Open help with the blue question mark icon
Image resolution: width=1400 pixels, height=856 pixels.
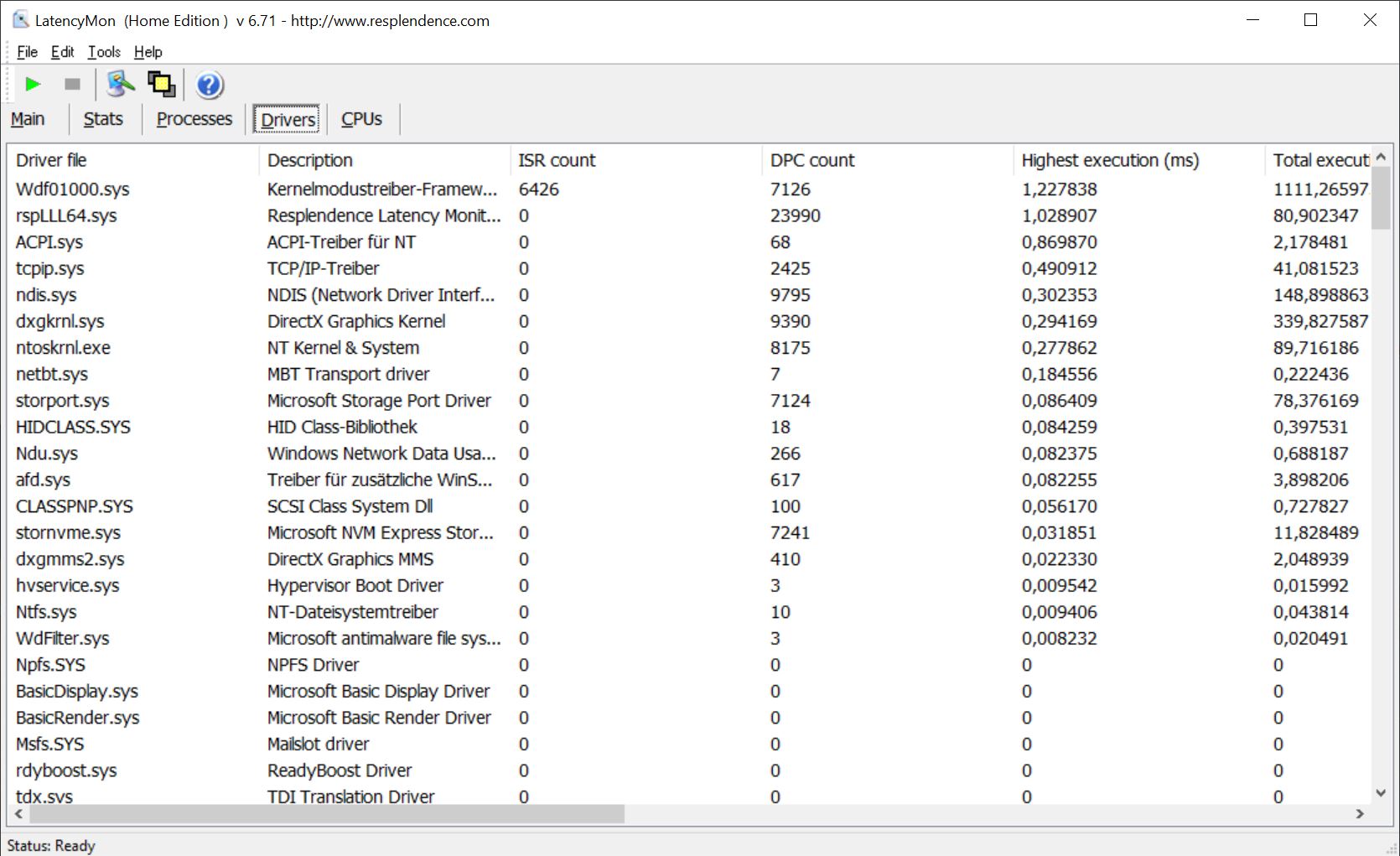pos(209,85)
